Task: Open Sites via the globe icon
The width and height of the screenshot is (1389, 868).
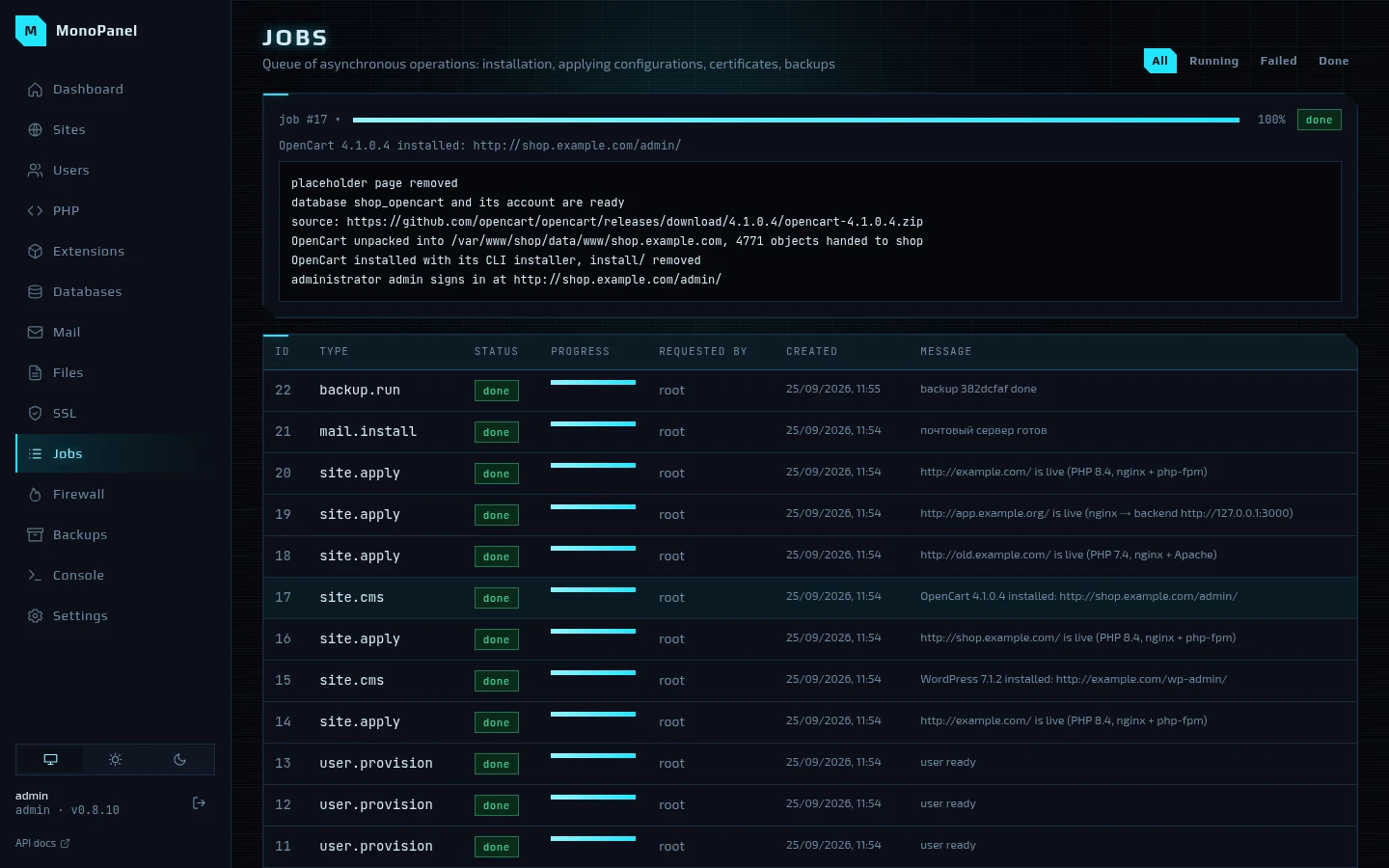Action: (36, 130)
